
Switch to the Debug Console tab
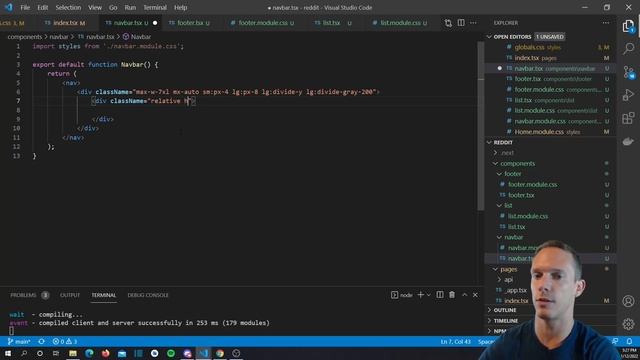point(148,295)
